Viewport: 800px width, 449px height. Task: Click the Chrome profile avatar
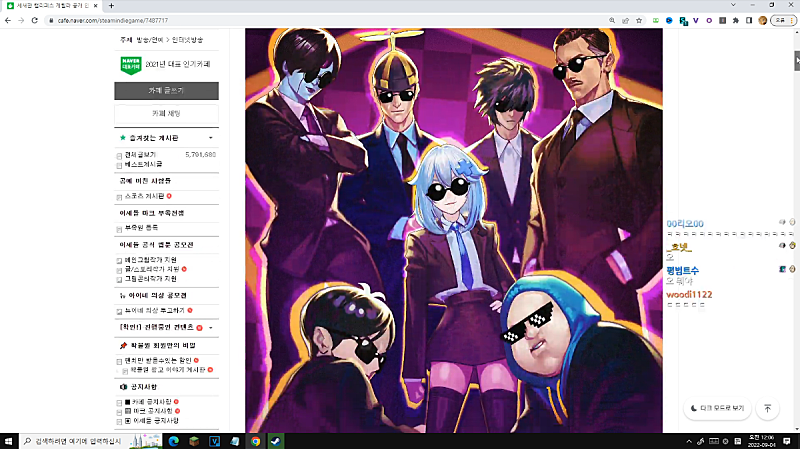[x=763, y=20]
